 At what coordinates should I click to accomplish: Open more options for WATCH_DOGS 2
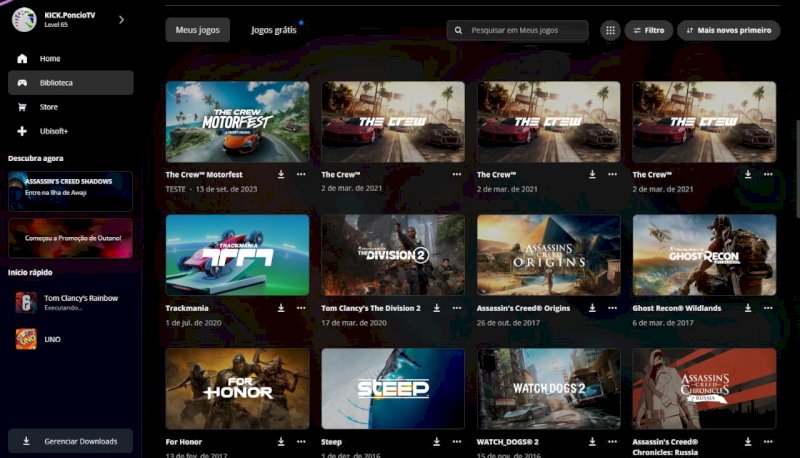pyautogui.click(x=612, y=442)
